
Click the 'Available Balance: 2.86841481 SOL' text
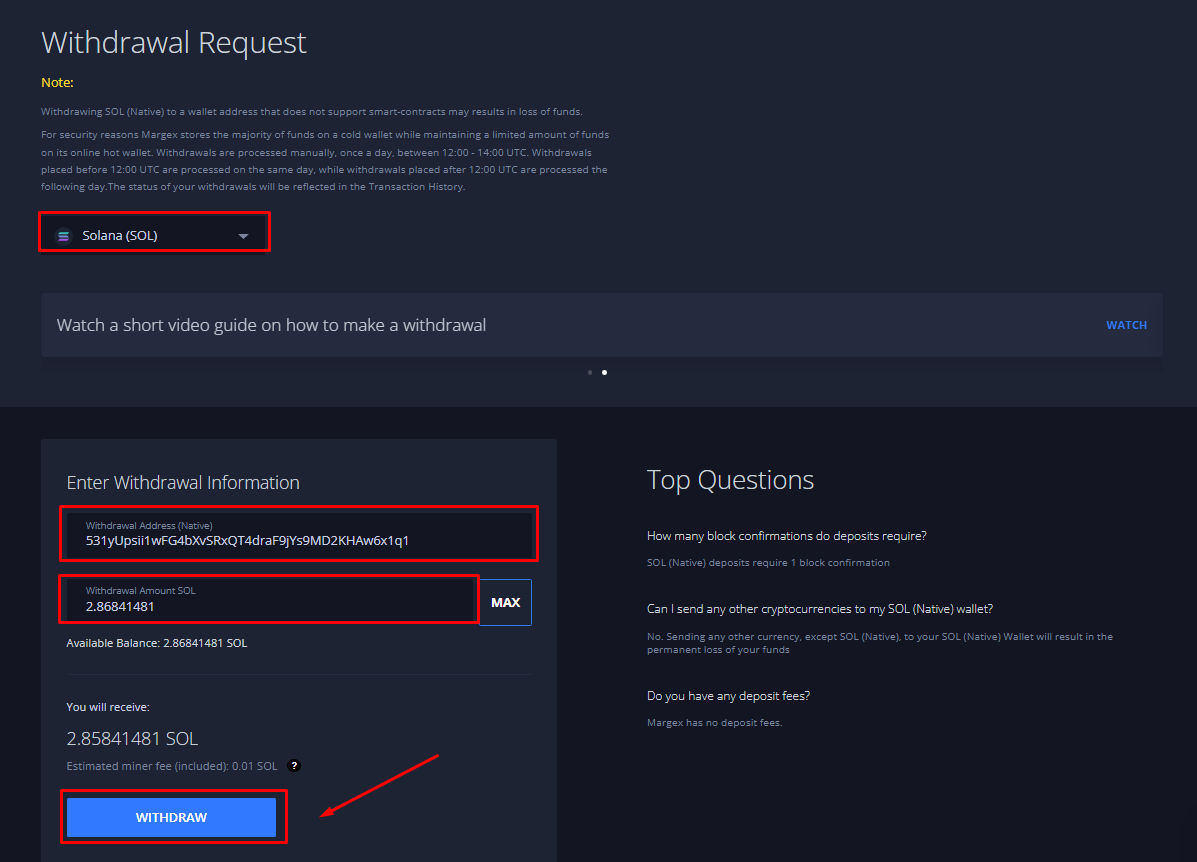click(156, 643)
